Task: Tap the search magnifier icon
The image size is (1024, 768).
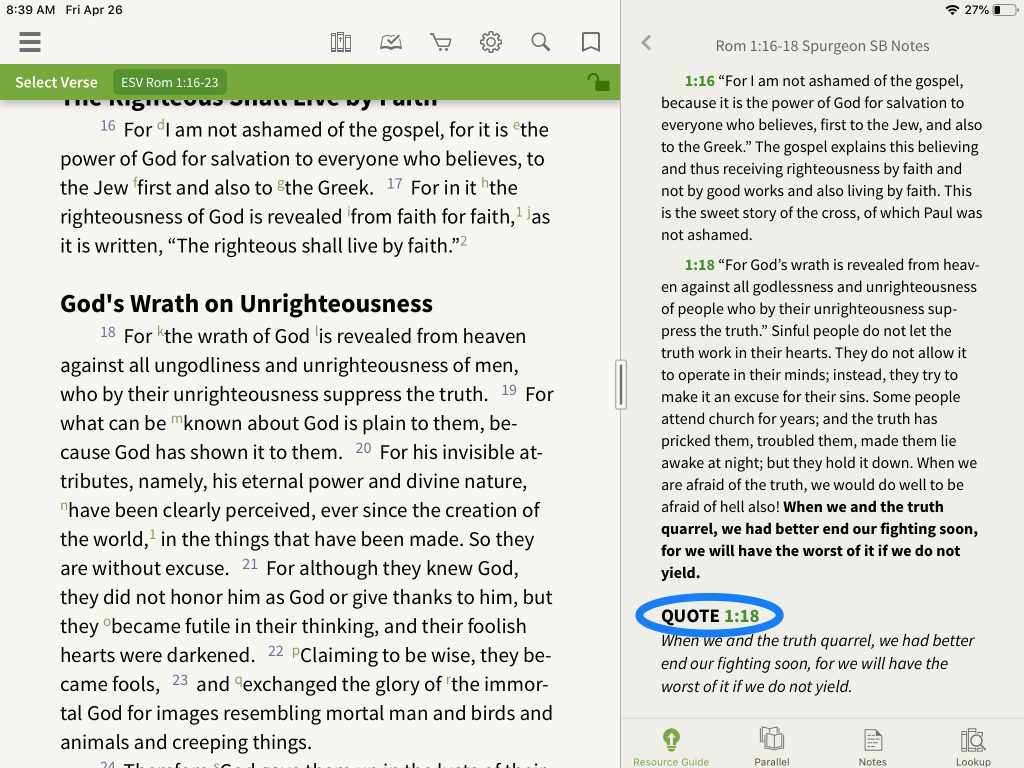Action: coord(540,42)
